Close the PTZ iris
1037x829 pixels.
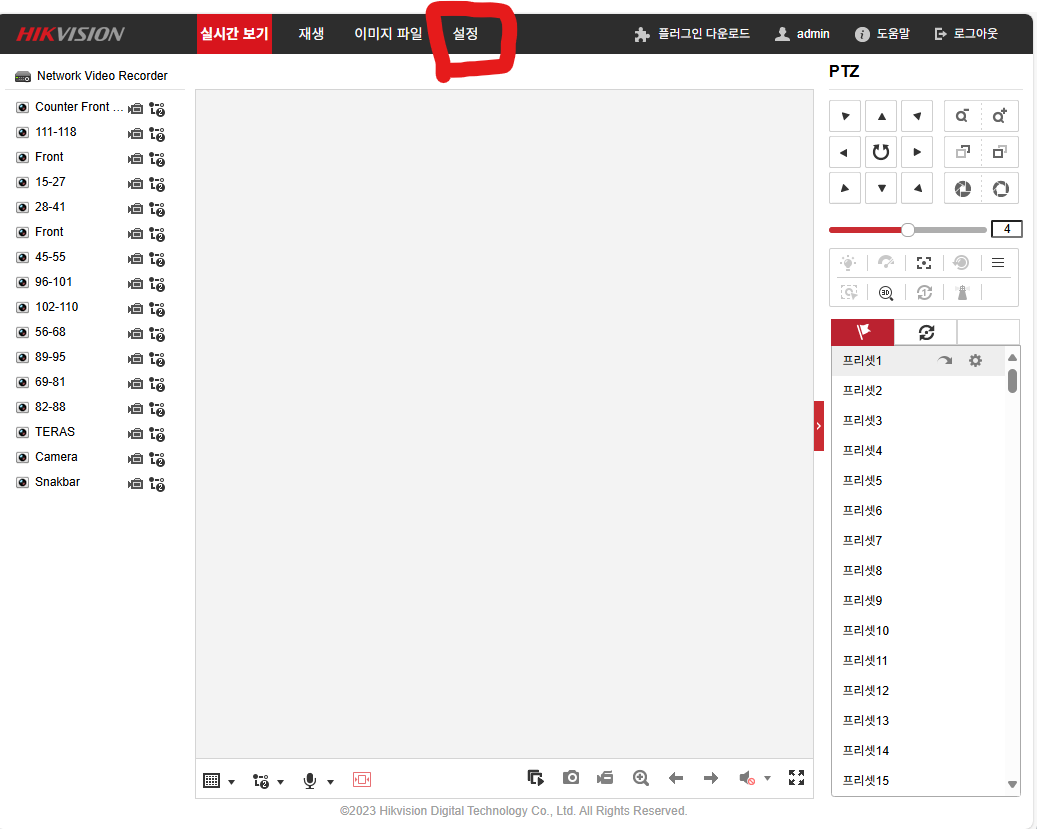pos(962,189)
